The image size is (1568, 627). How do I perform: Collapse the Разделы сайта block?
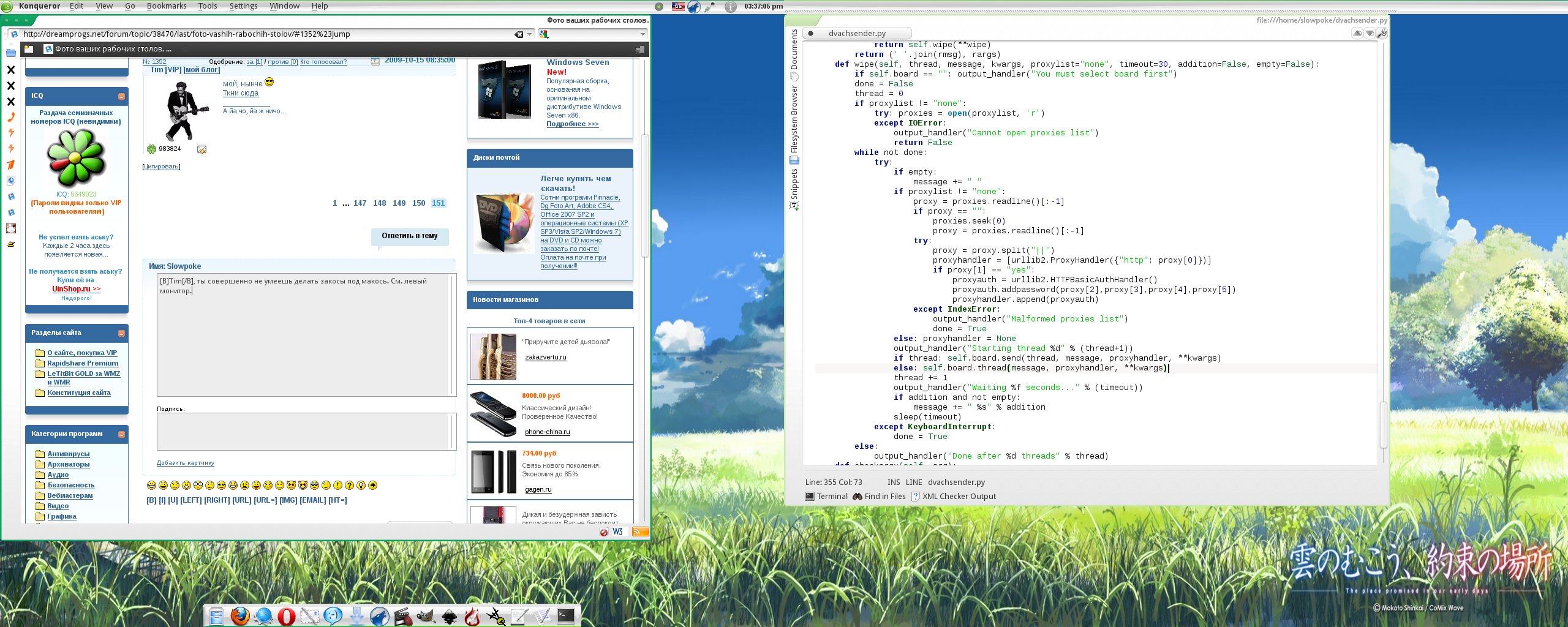coord(121,333)
